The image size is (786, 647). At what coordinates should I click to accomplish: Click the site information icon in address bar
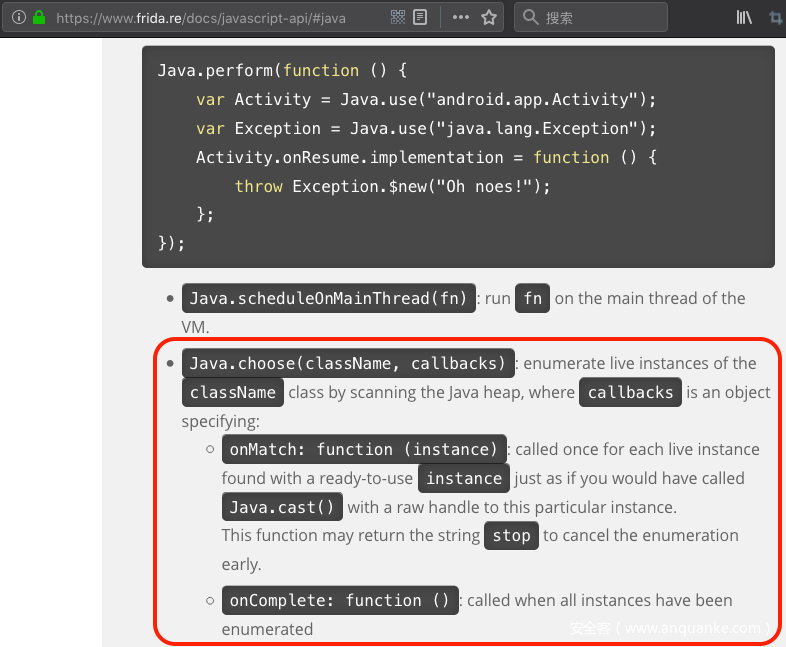click(18, 17)
